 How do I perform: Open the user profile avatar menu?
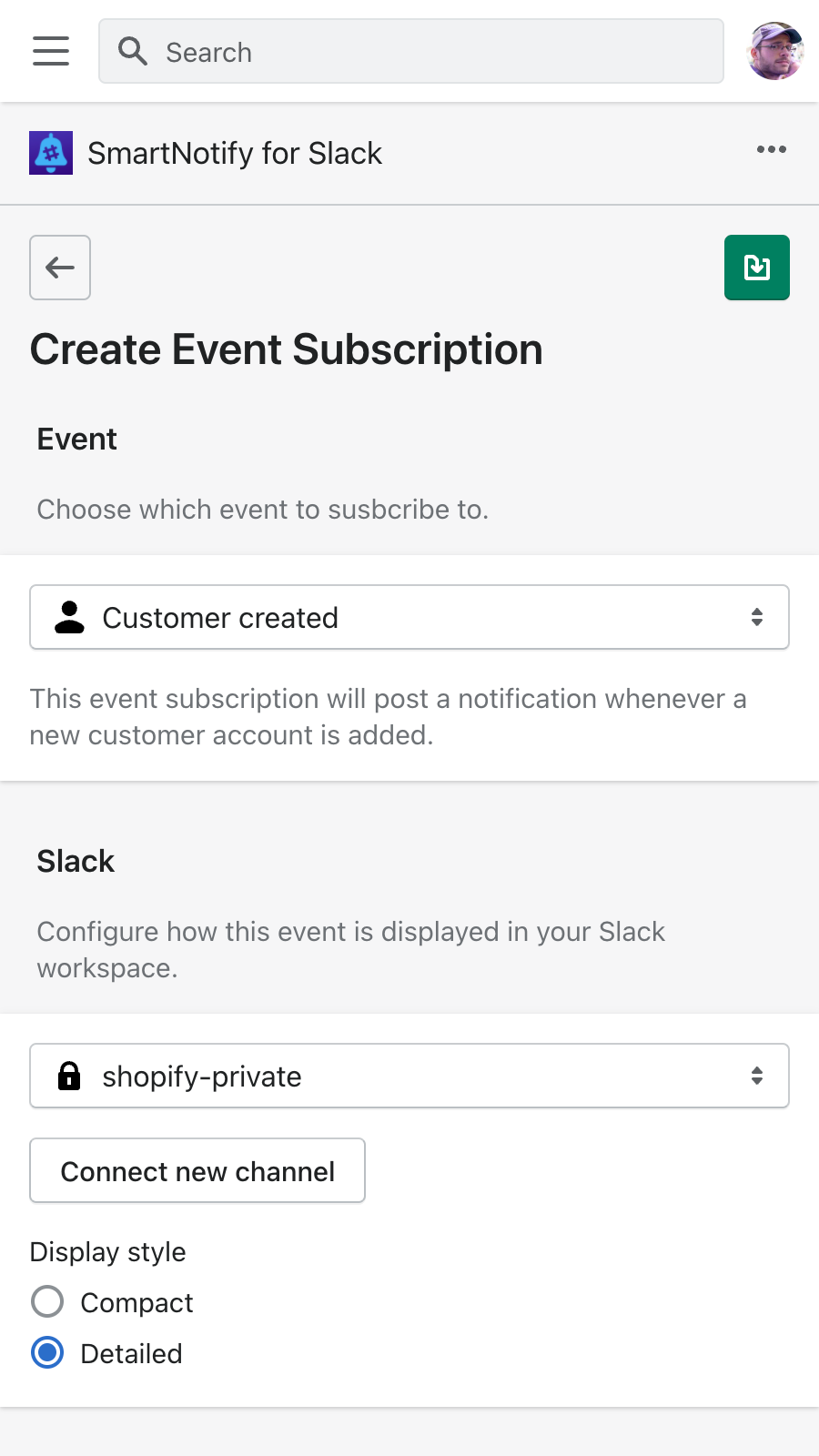[x=774, y=51]
